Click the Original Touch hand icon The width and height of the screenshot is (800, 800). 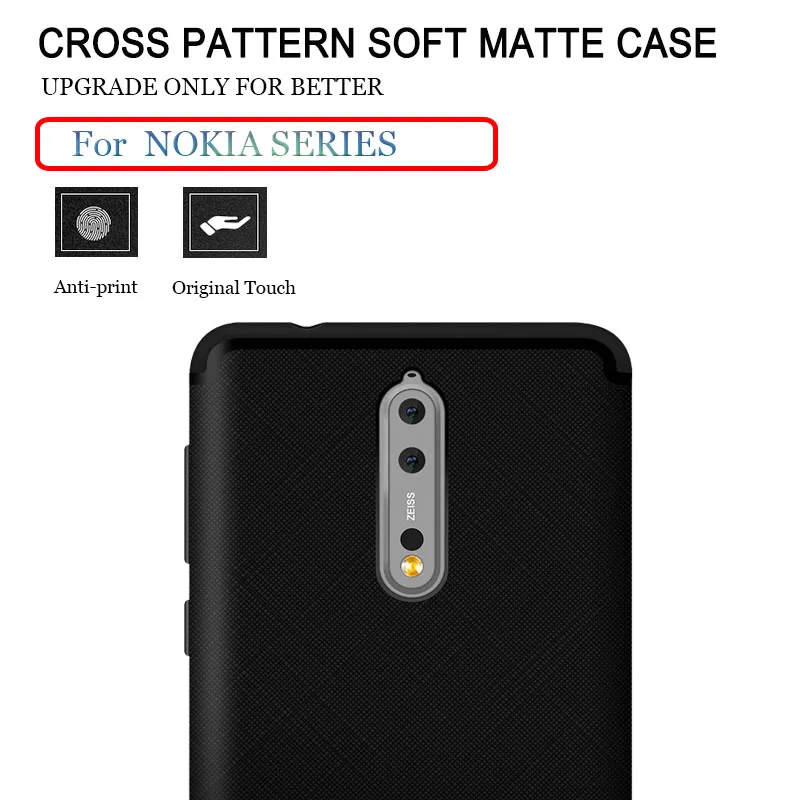[225, 222]
